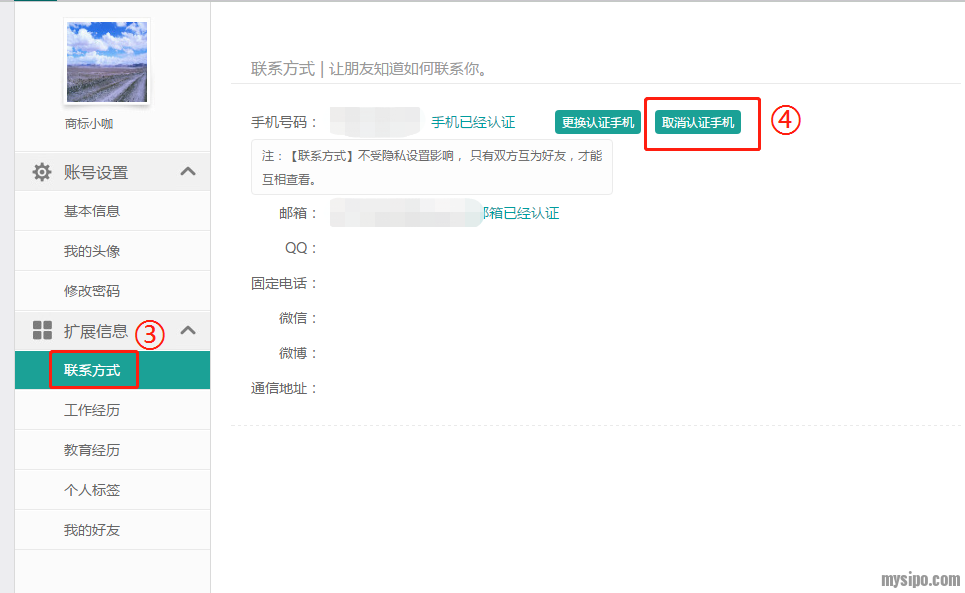
Task: Click the 更换认证手机 button
Action: (x=598, y=122)
